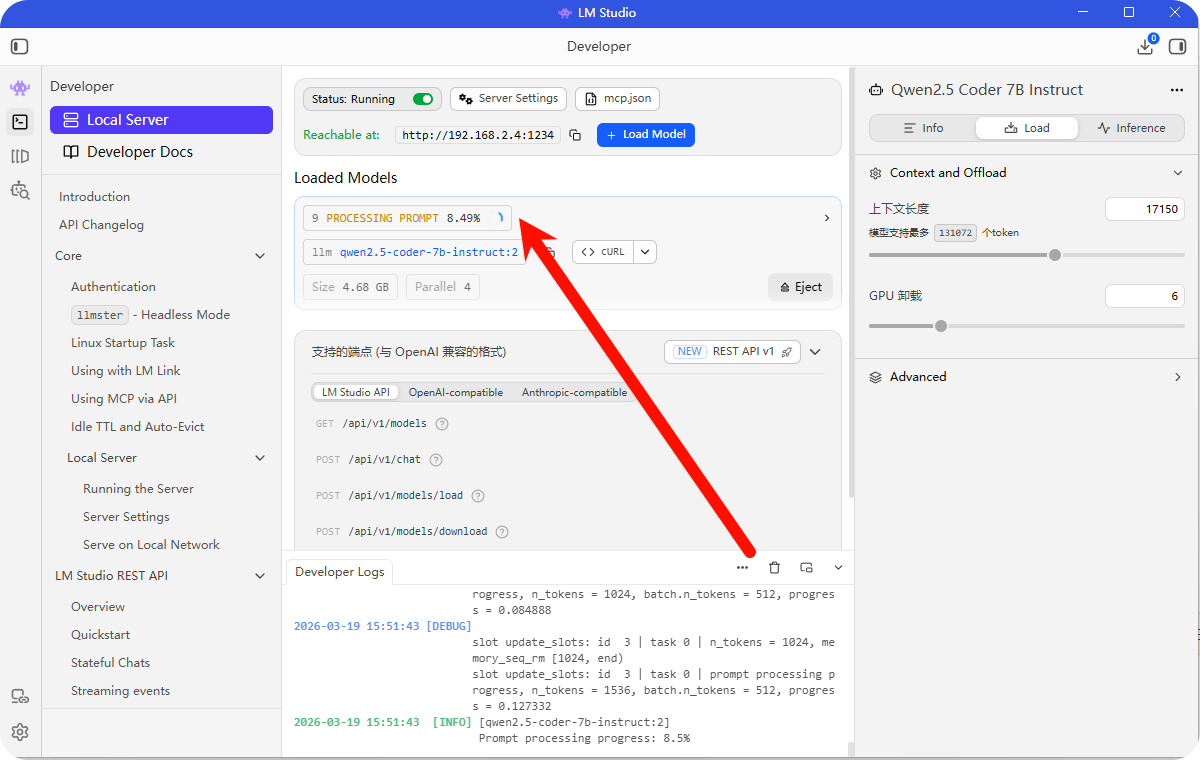
Task: Open the model search icon in sidebar
Action: (20, 189)
